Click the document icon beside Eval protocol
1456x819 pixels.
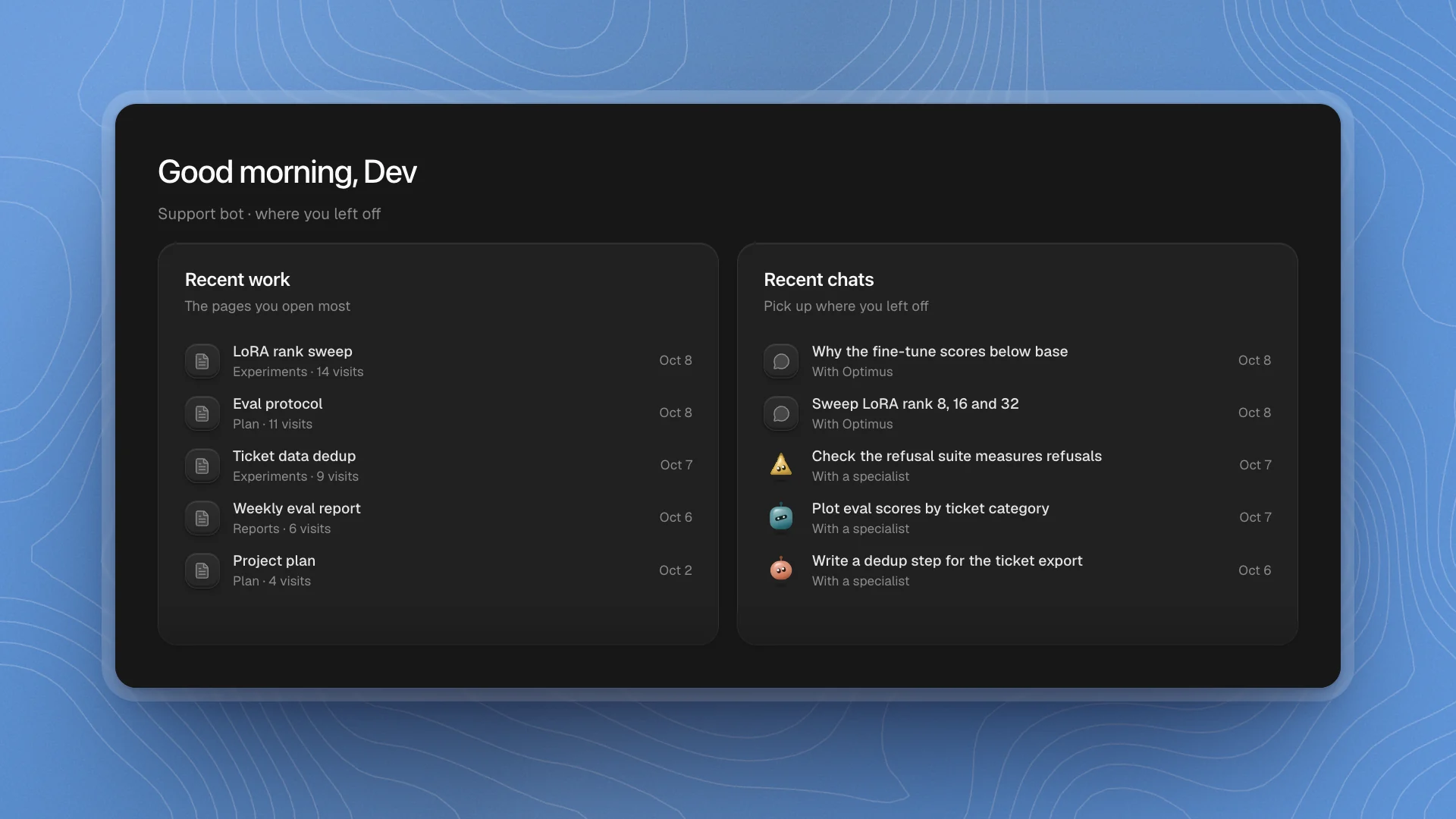coord(202,413)
